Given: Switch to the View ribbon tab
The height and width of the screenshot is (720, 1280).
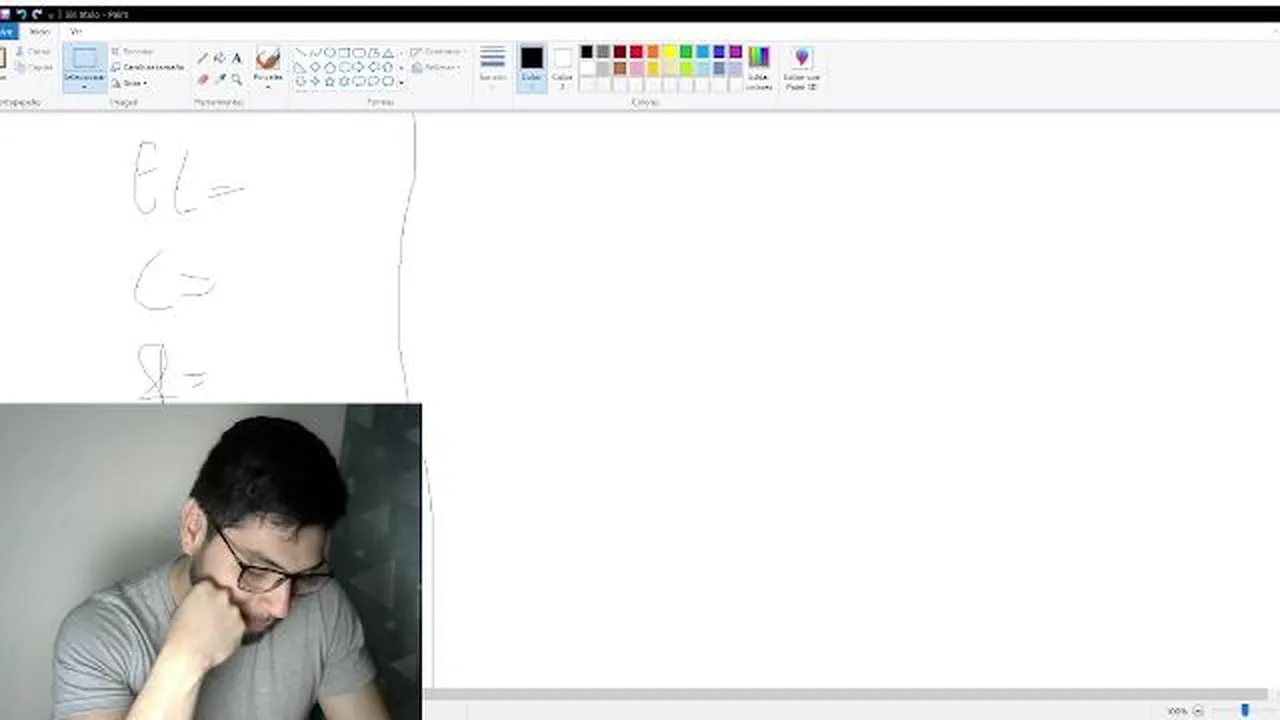Looking at the screenshot, I should (x=76, y=31).
